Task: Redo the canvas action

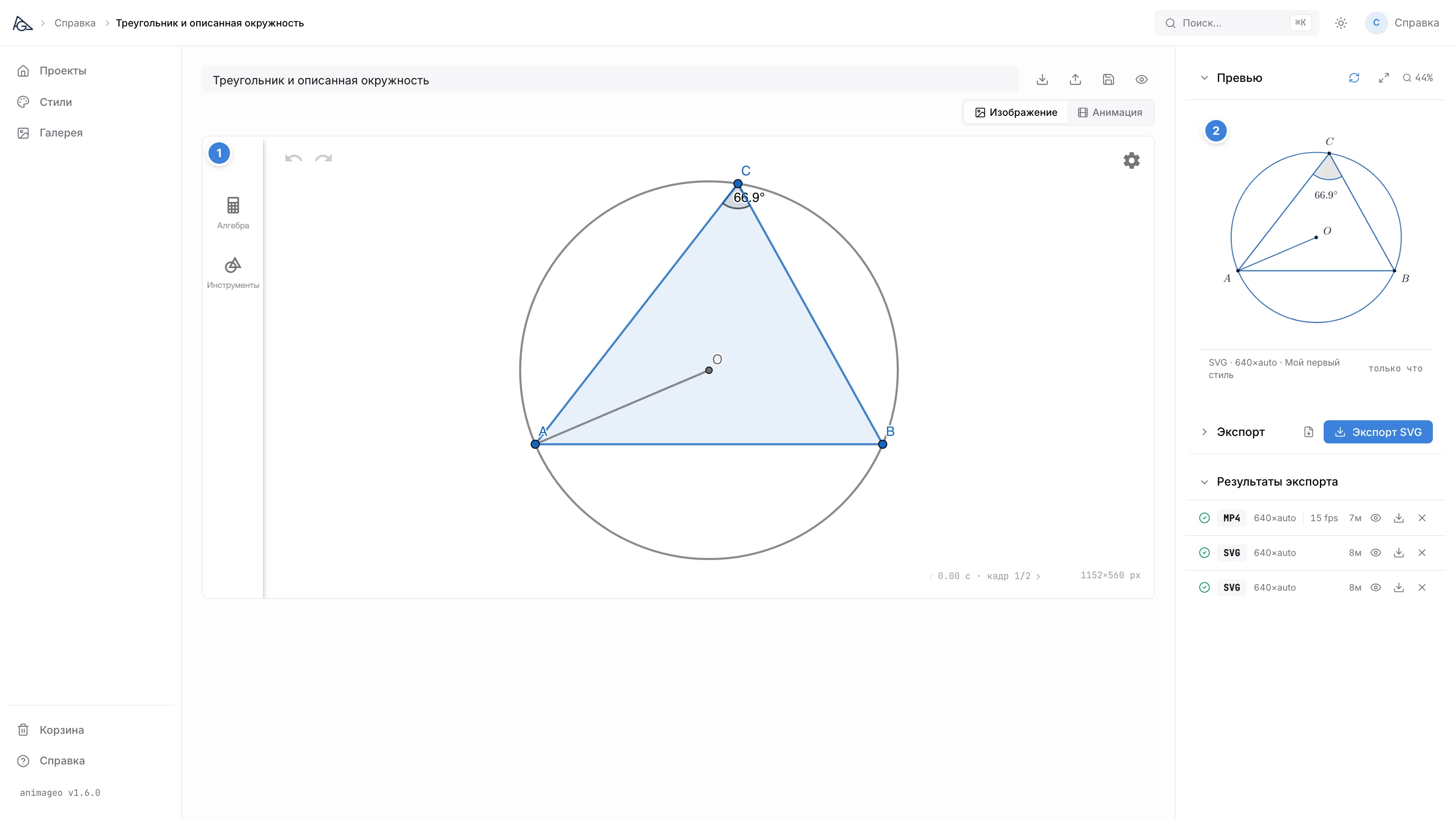Action: 323,158
